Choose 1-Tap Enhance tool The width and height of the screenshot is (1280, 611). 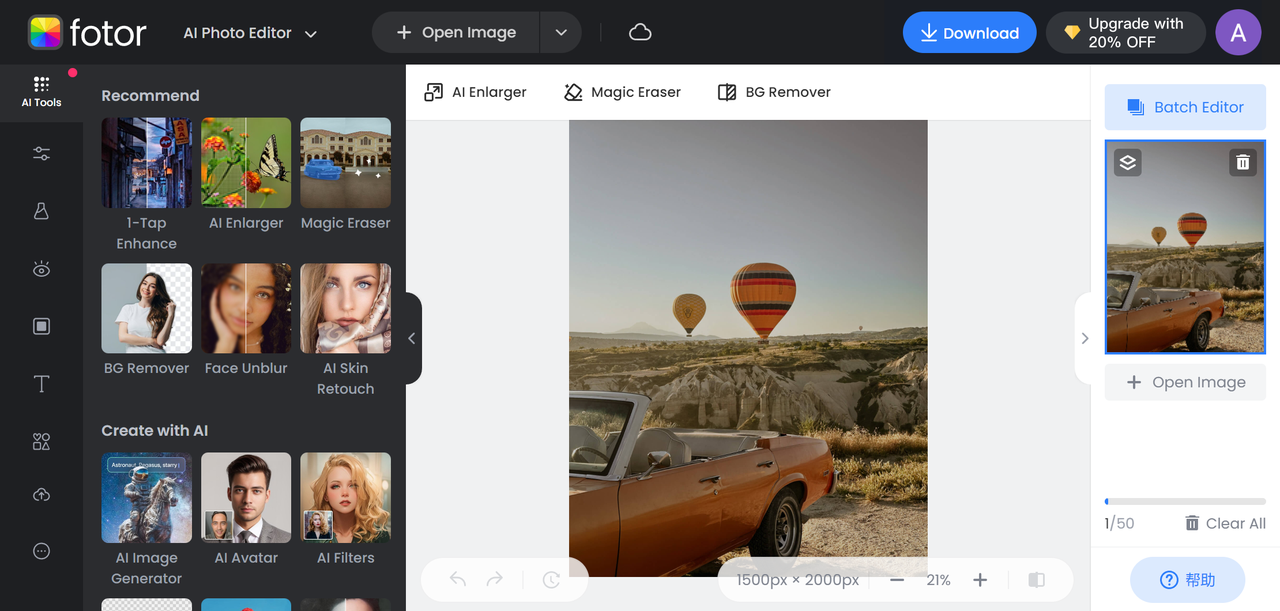pyautogui.click(x=146, y=185)
